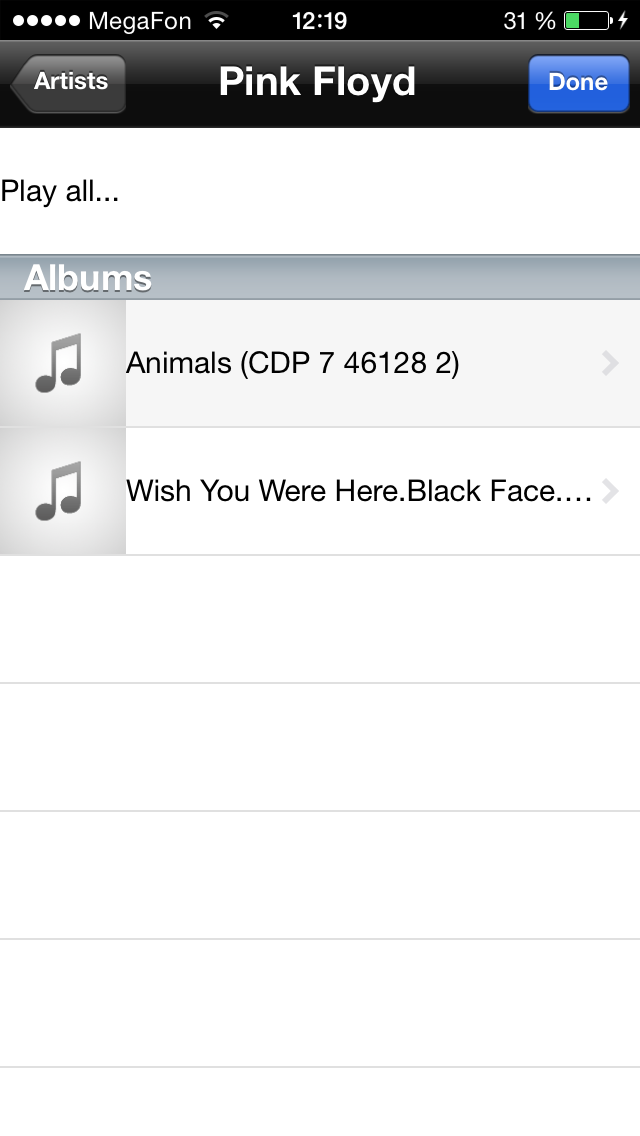The height and width of the screenshot is (1136, 640).
Task: Tap the 31 % battery percentage text
Action: click(x=529, y=21)
